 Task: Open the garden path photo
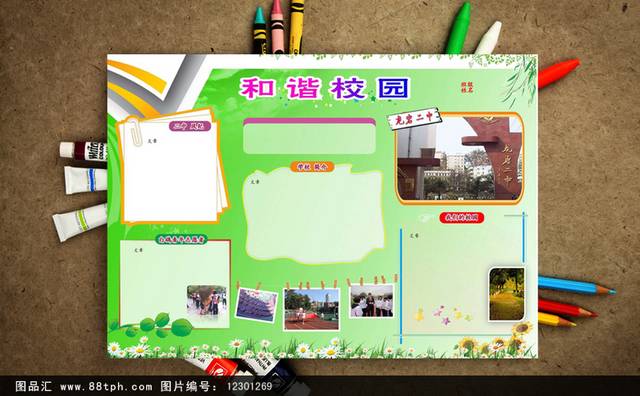[x=507, y=294]
